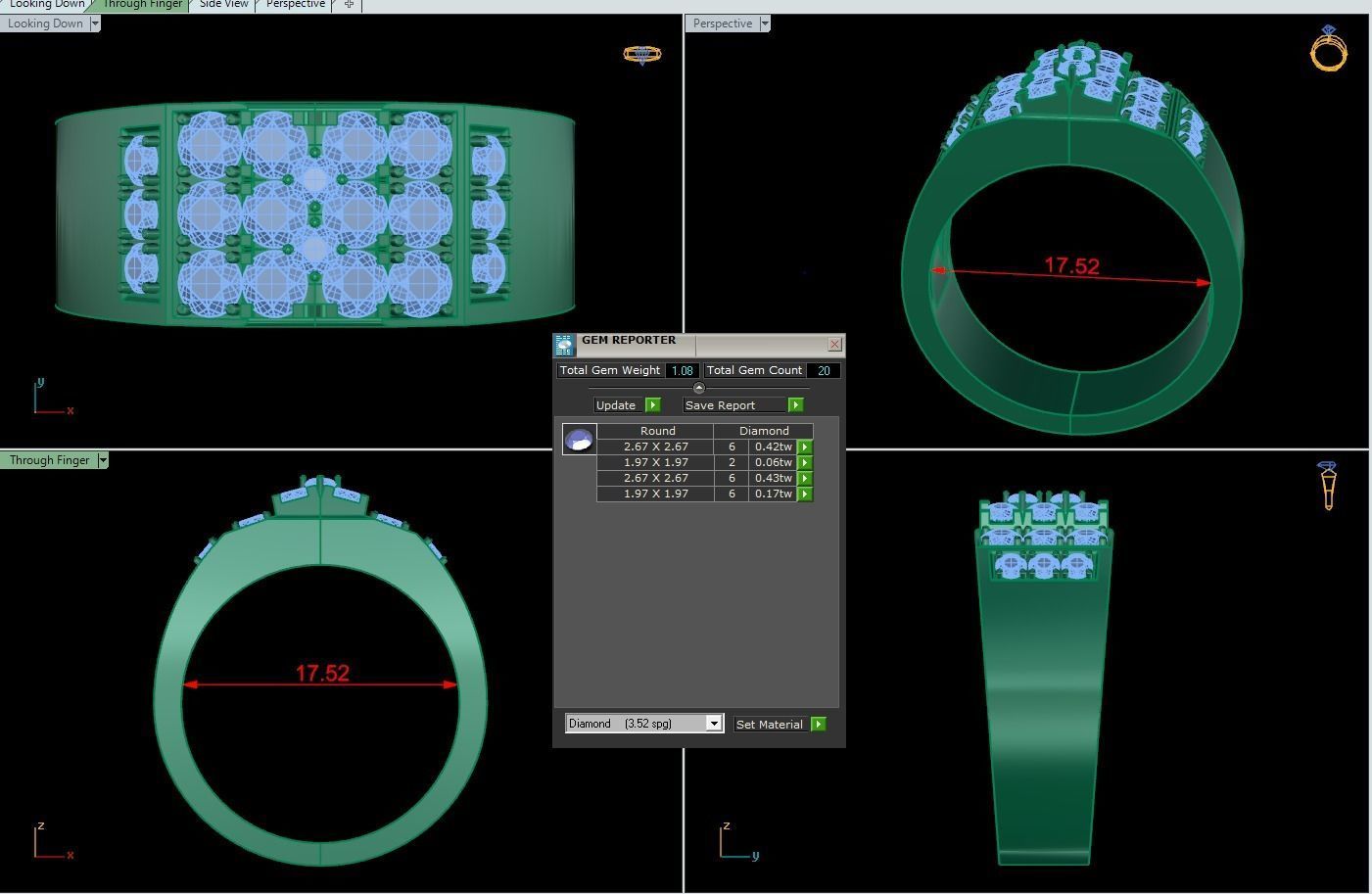1372x894 pixels.
Task: Click the 0.42tw weight cell
Action: (773, 447)
